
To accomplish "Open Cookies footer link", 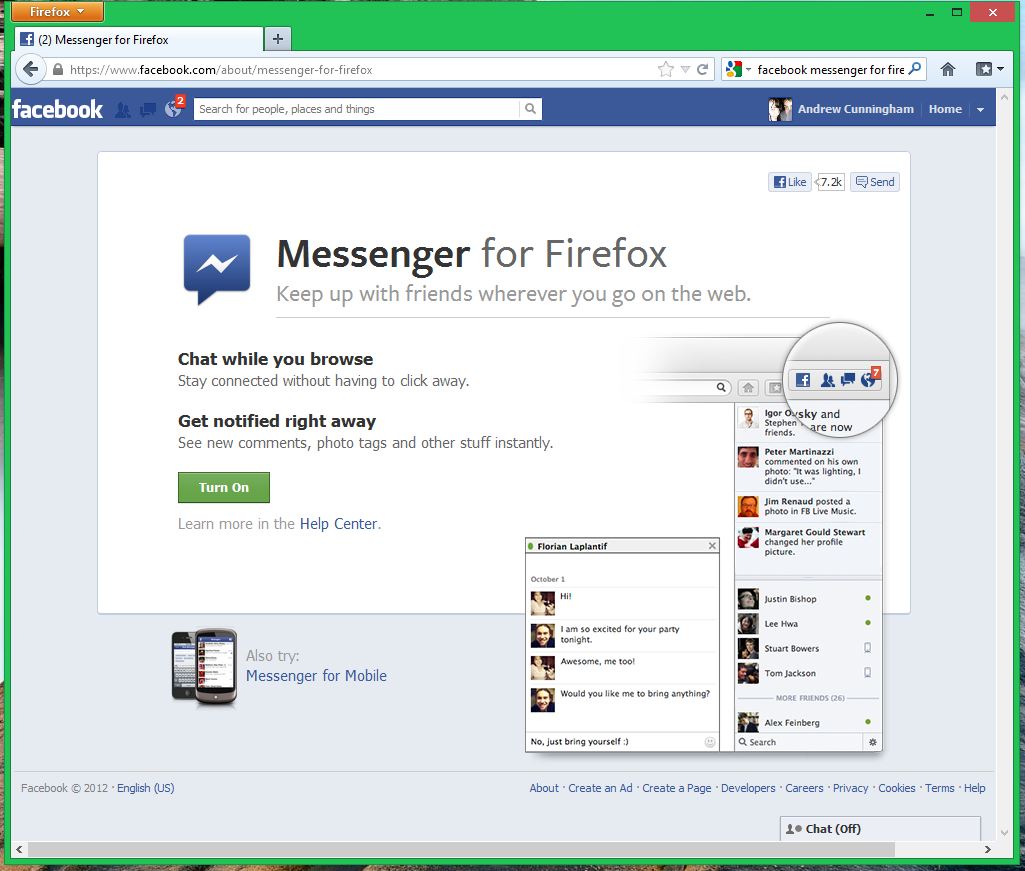I will (897, 788).
